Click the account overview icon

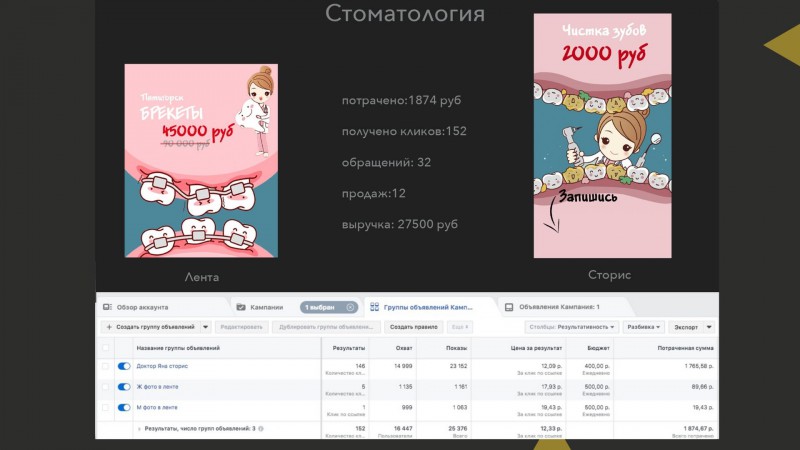tap(107, 307)
